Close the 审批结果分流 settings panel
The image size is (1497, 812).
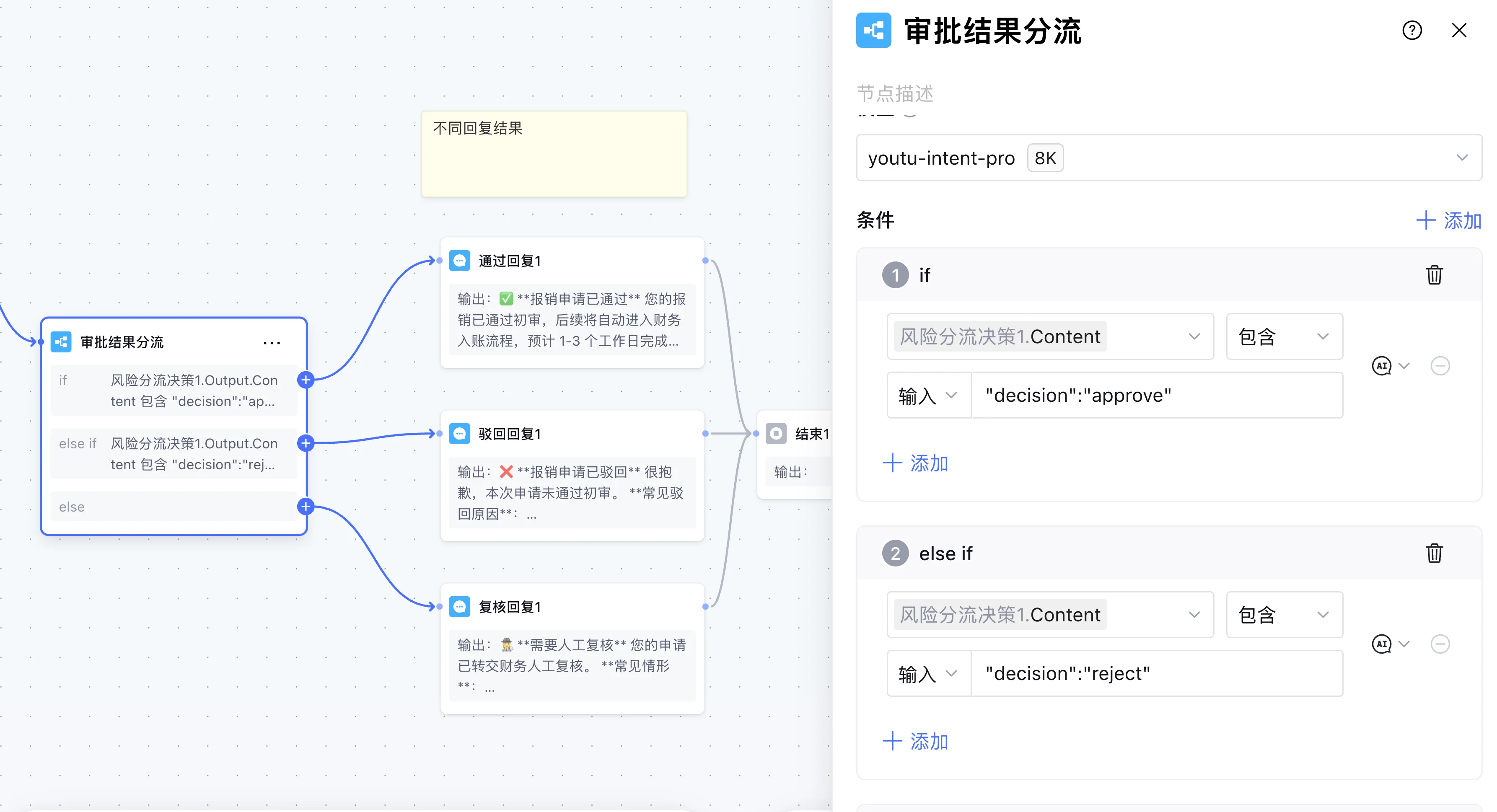tap(1458, 30)
